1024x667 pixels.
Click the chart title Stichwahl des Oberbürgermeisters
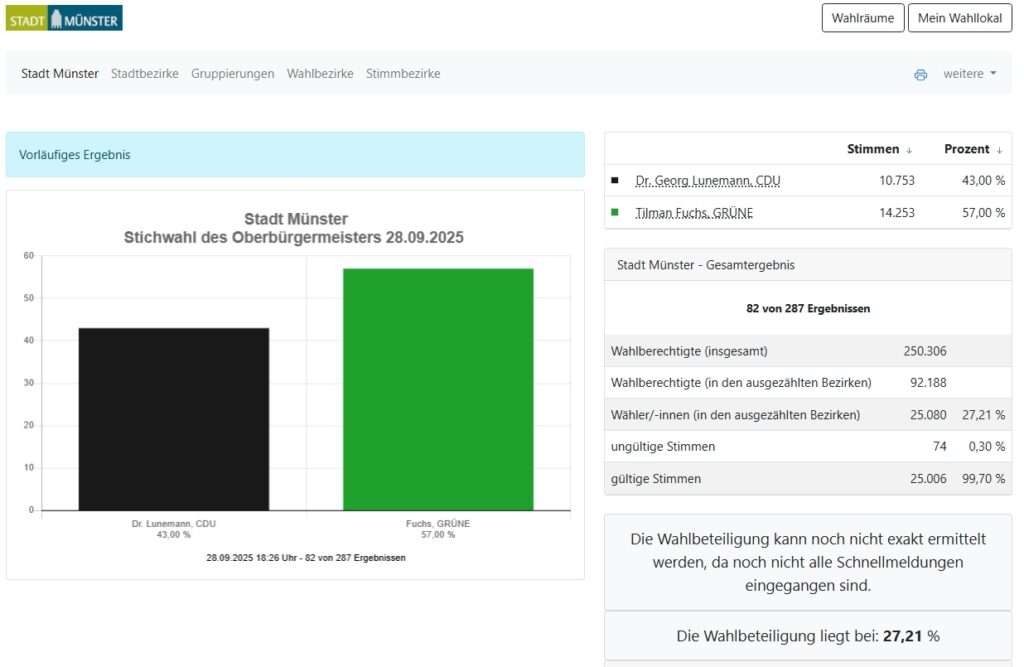(x=294, y=238)
